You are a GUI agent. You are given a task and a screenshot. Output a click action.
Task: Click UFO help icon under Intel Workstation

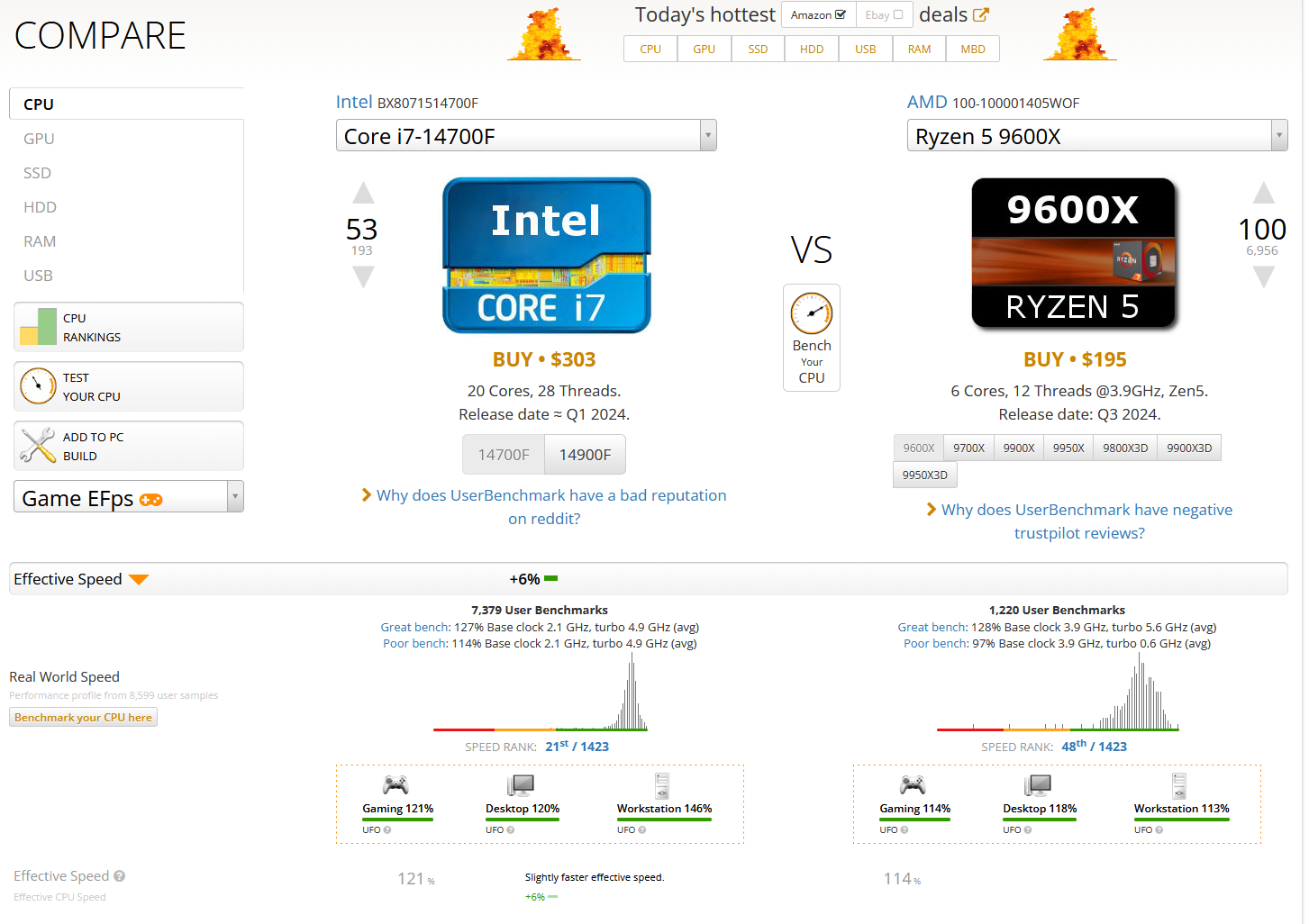click(642, 830)
